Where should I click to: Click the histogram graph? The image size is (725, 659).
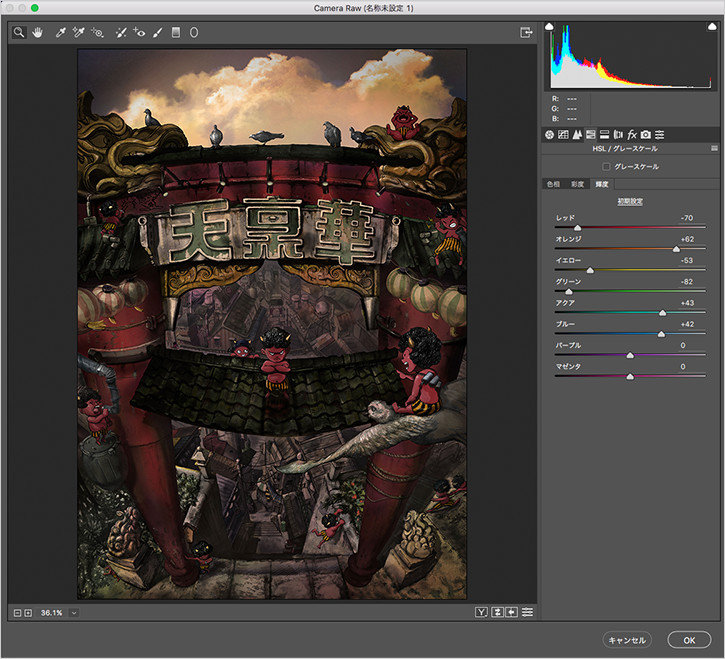[631, 55]
